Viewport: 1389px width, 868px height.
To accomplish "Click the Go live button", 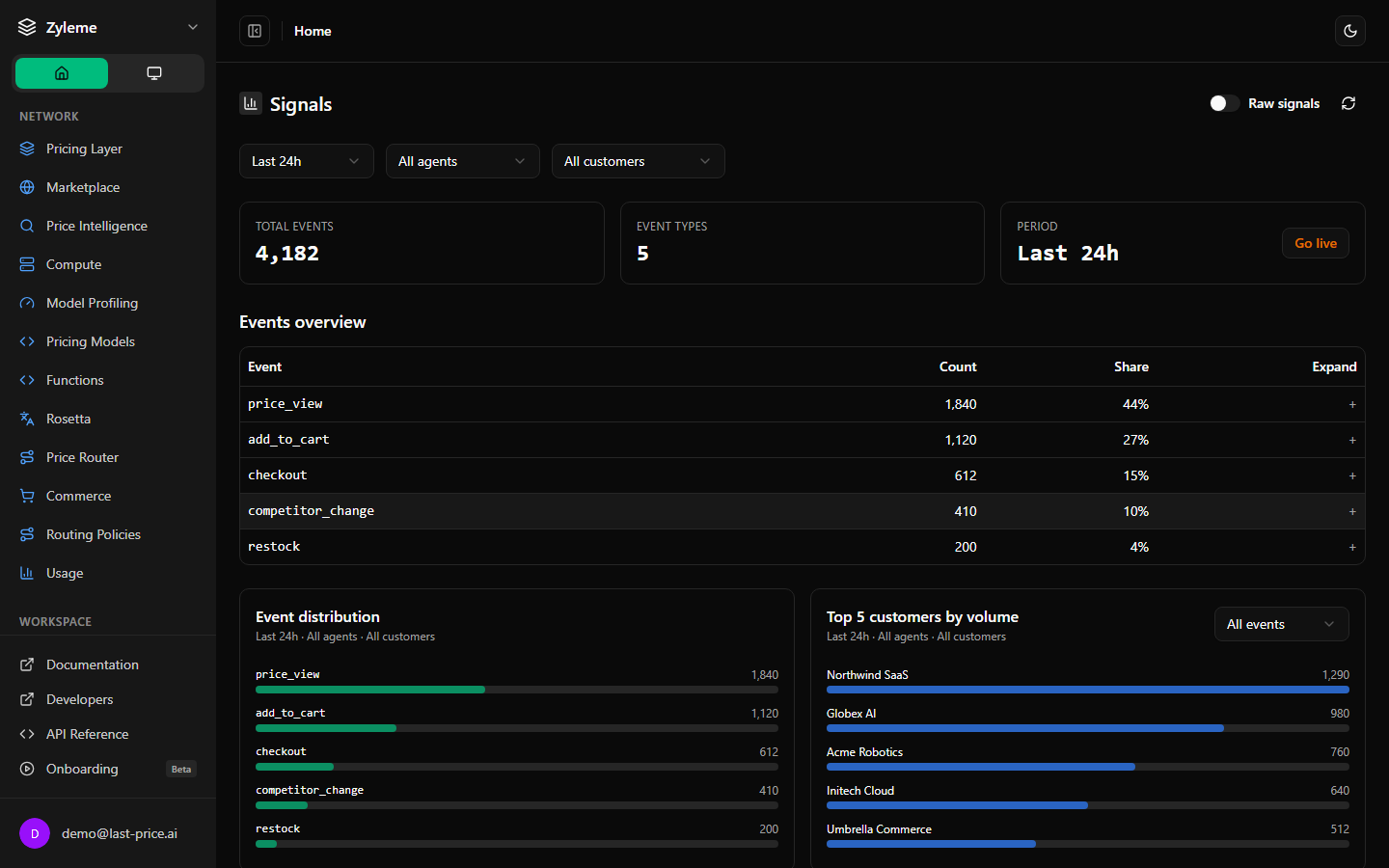I will tap(1315, 243).
